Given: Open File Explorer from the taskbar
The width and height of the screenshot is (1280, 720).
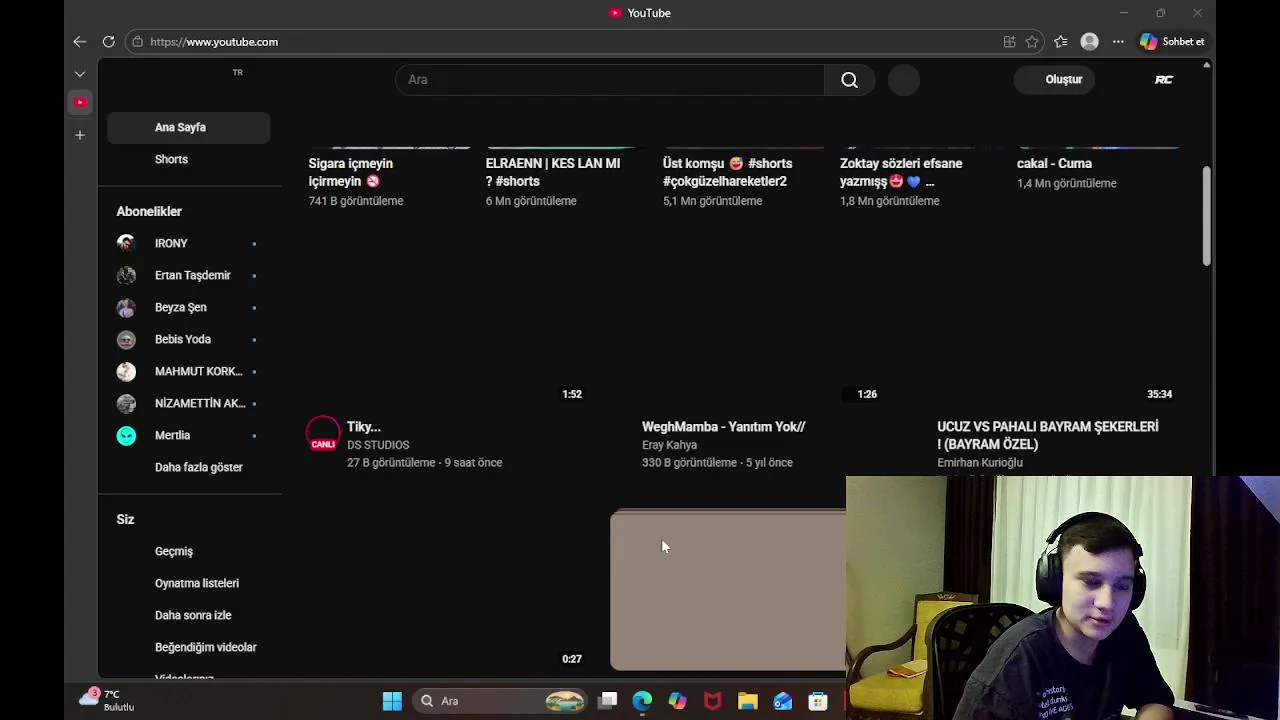Looking at the screenshot, I should coord(747,701).
